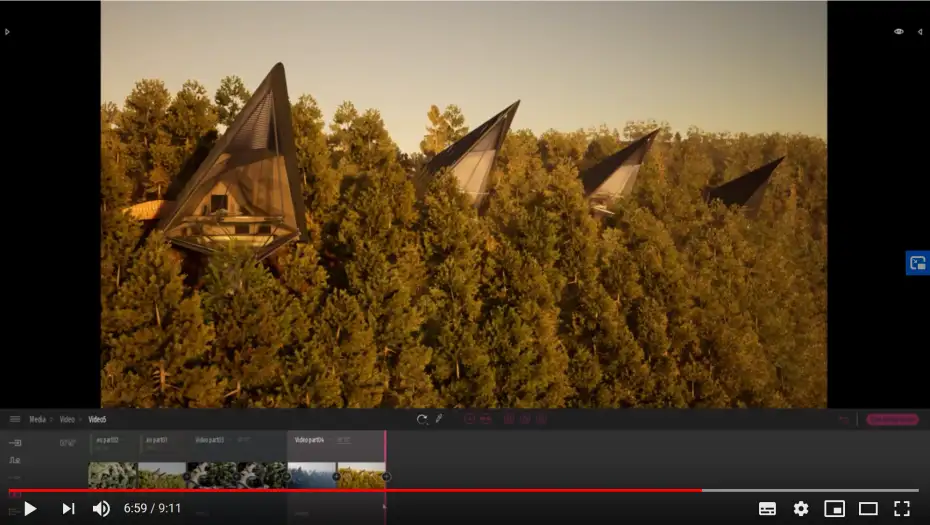Expand the left side panel arrow
This screenshot has height=525, width=930.
pos(7,32)
